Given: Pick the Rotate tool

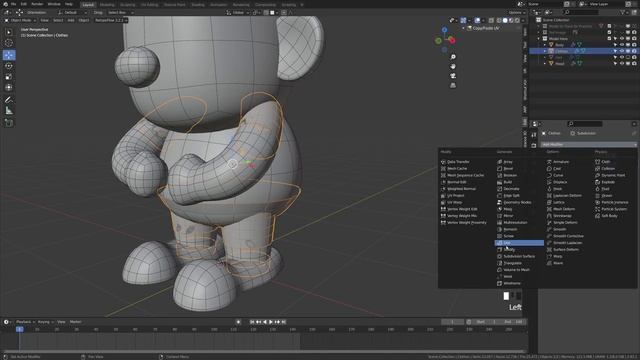Looking at the screenshot, I should tap(9, 66).
